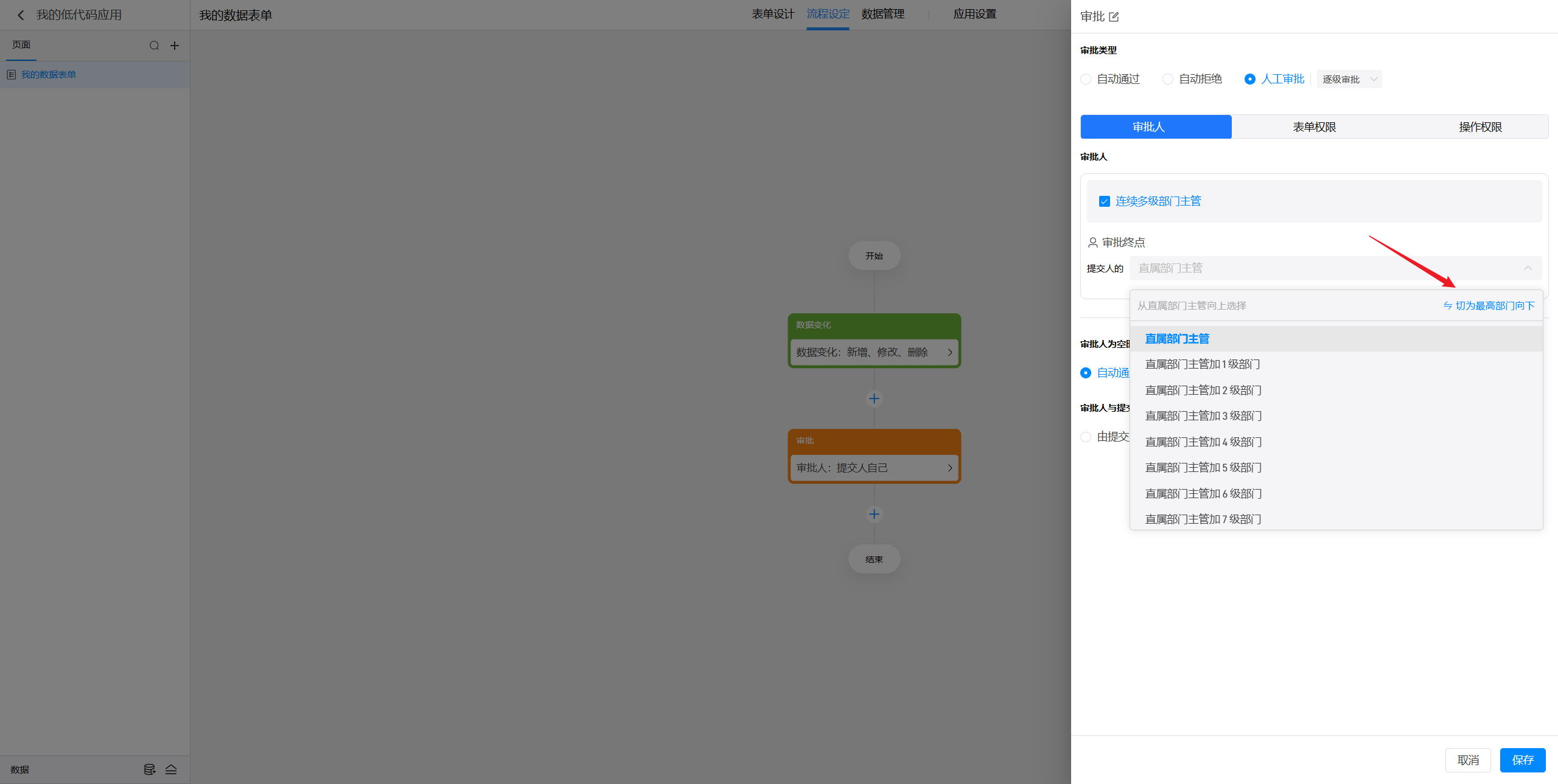Open the 数据管理 top tab

click(882, 14)
